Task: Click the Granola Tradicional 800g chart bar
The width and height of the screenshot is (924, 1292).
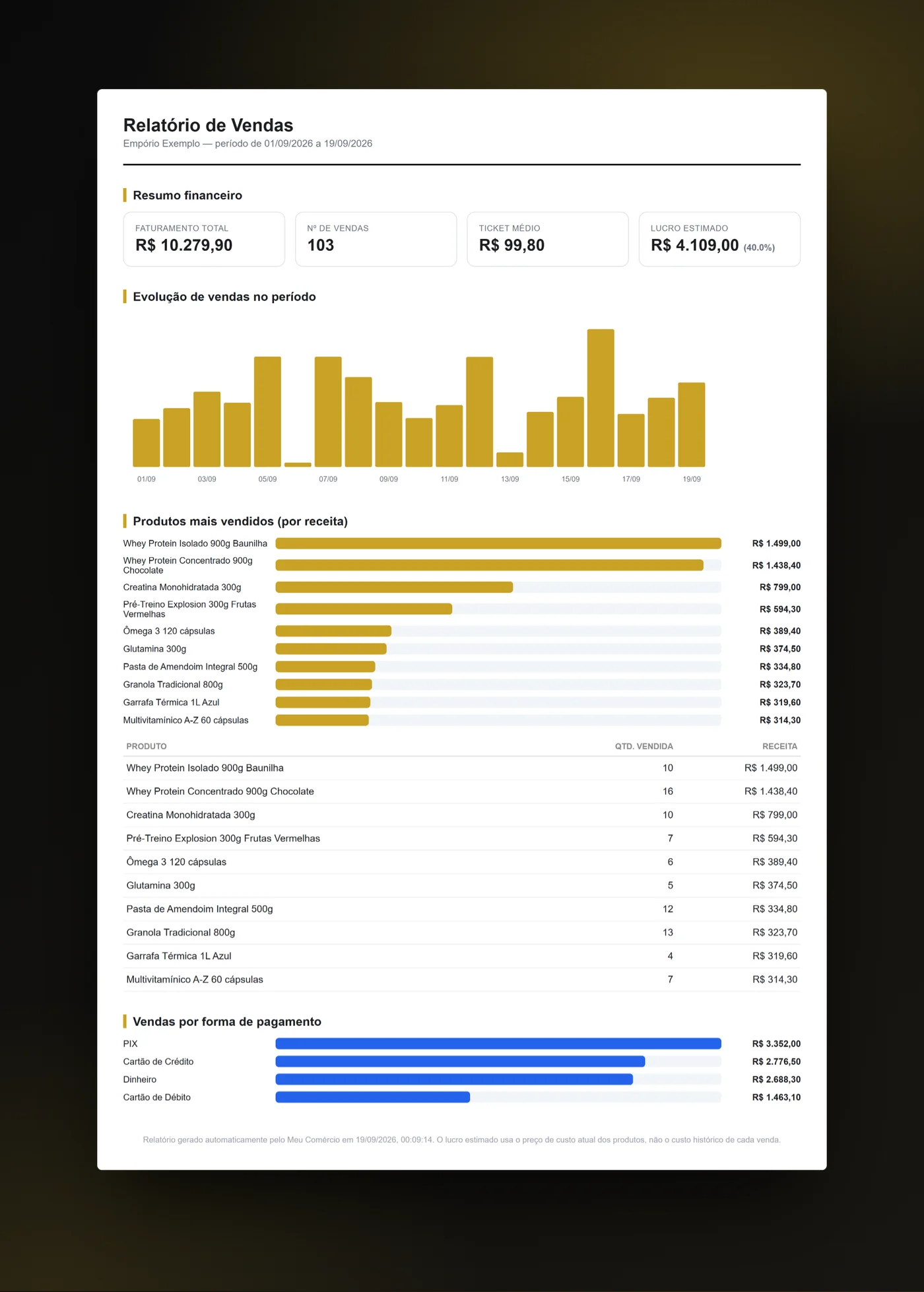Action: point(323,685)
